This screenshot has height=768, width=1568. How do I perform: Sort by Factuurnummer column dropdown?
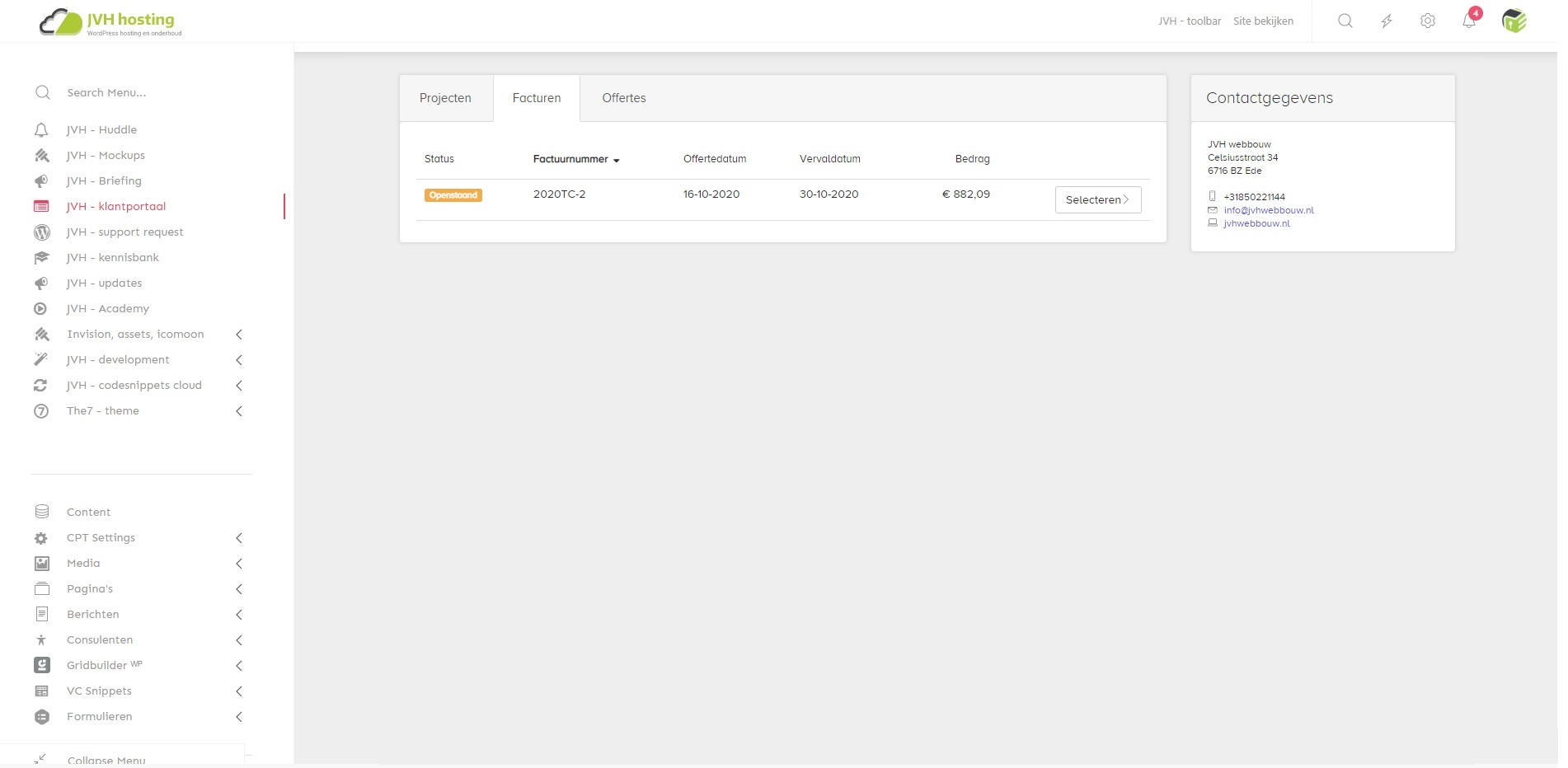point(575,159)
